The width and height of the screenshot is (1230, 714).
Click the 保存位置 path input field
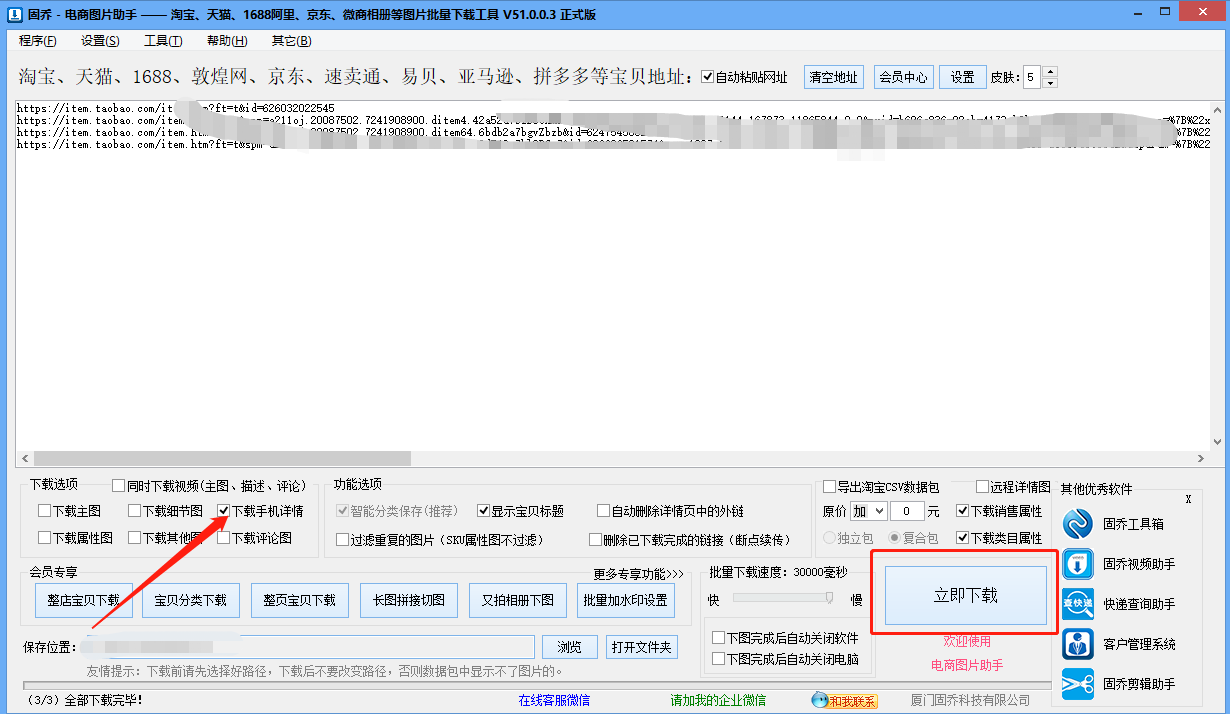310,647
